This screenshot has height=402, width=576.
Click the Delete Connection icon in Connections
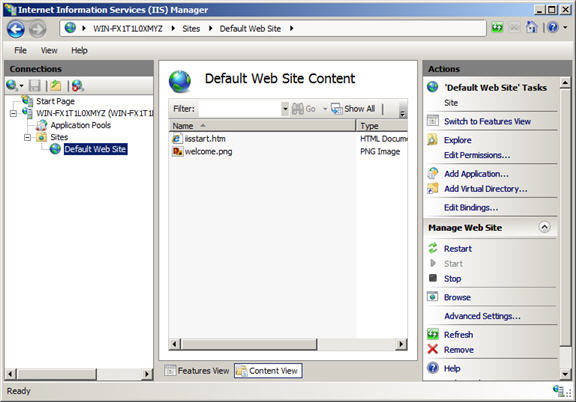[78, 86]
